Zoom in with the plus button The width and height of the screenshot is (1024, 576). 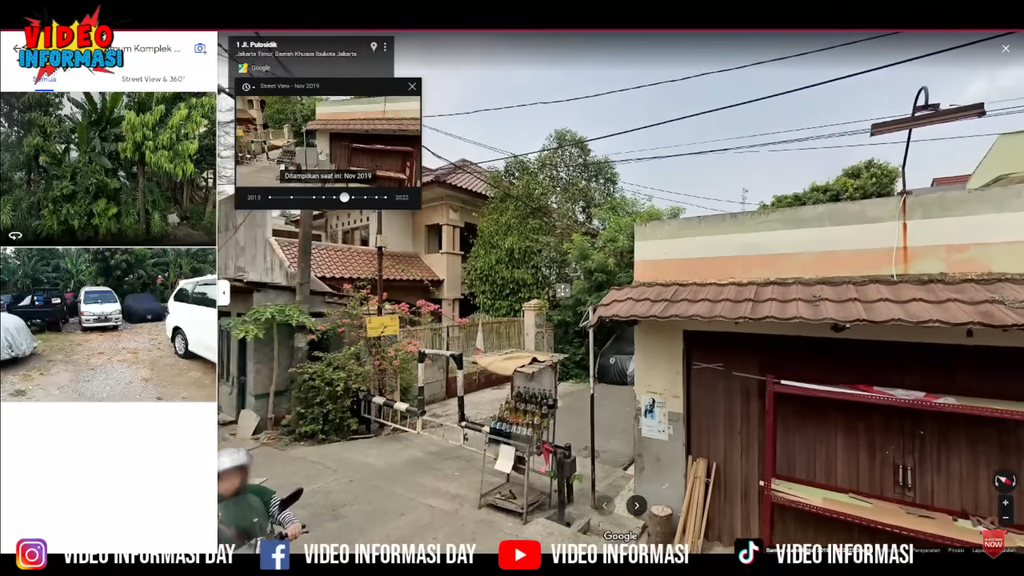[x=1005, y=503]
